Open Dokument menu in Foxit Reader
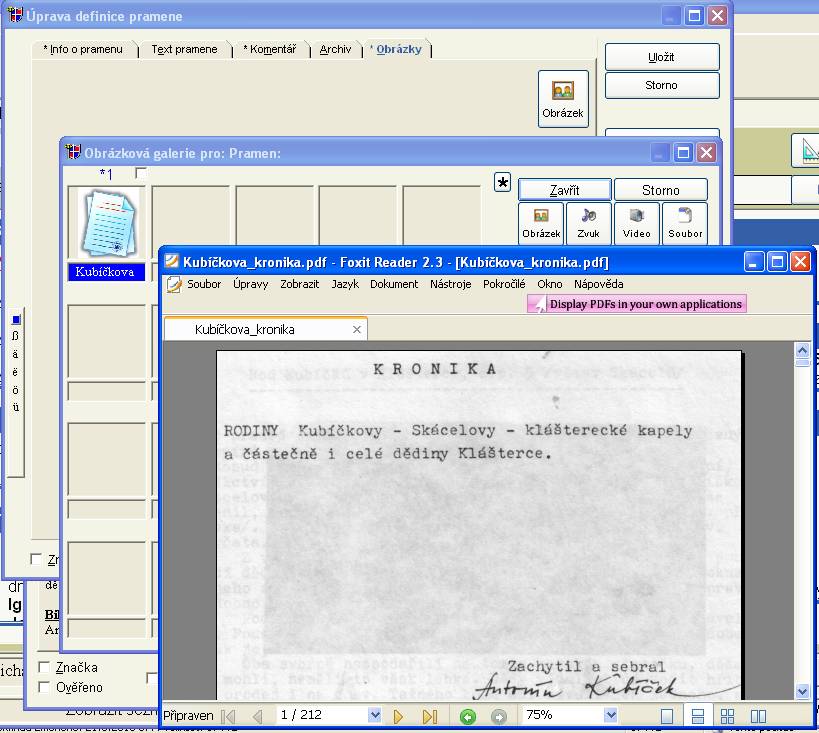This screenshot has width=819, height=733. pos(394,284)
